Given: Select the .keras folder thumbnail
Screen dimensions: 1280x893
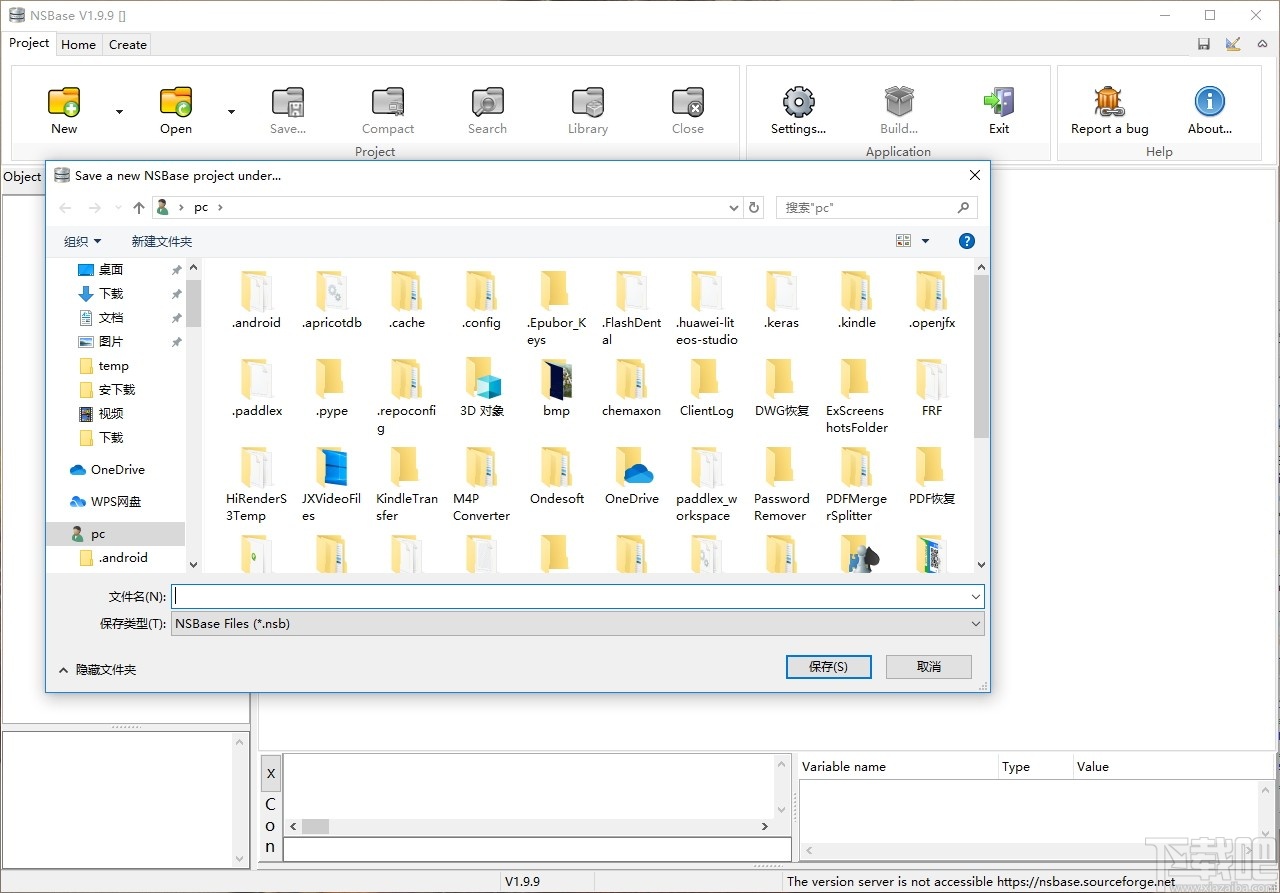Looking at the screenshot, I should pyautogui.click(x=781, y=292).
